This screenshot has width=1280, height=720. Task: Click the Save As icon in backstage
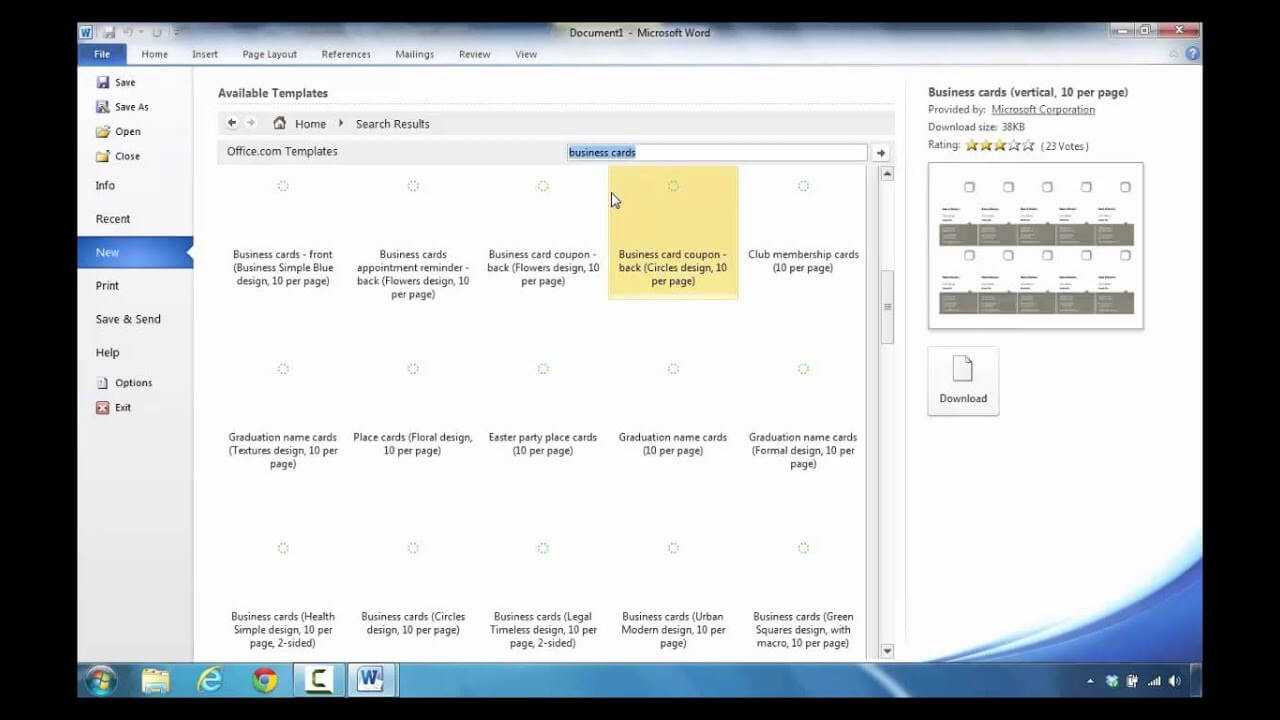[x=102, y=107]
